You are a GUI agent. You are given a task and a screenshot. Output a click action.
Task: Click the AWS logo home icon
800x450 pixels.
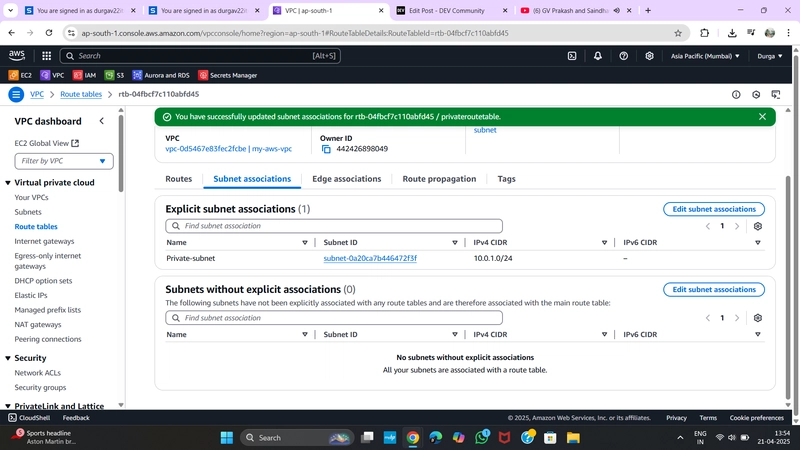tap(17, 55)
